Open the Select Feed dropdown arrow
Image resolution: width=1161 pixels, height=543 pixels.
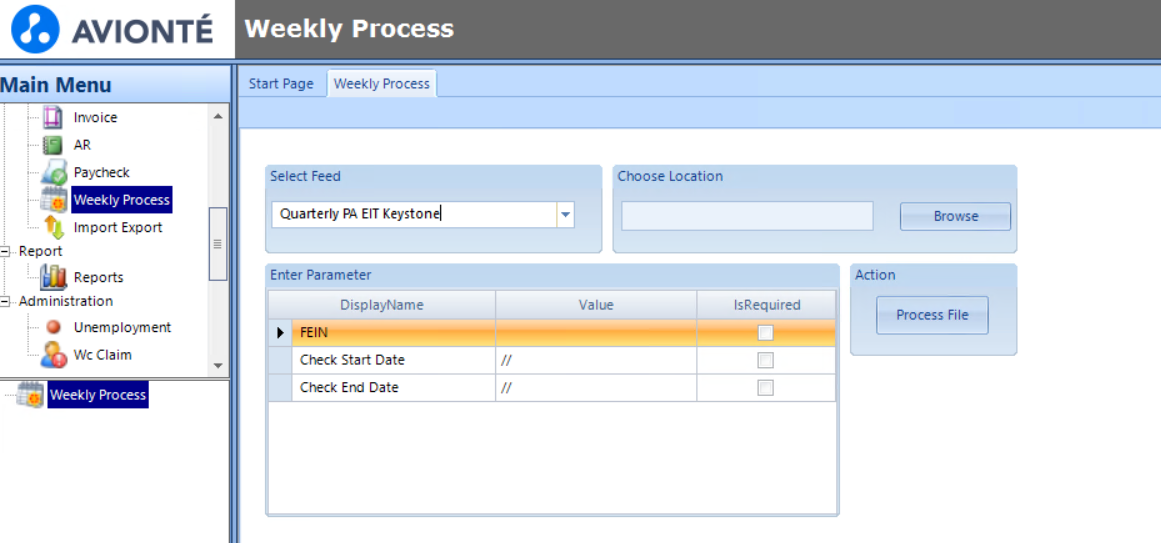565,214
